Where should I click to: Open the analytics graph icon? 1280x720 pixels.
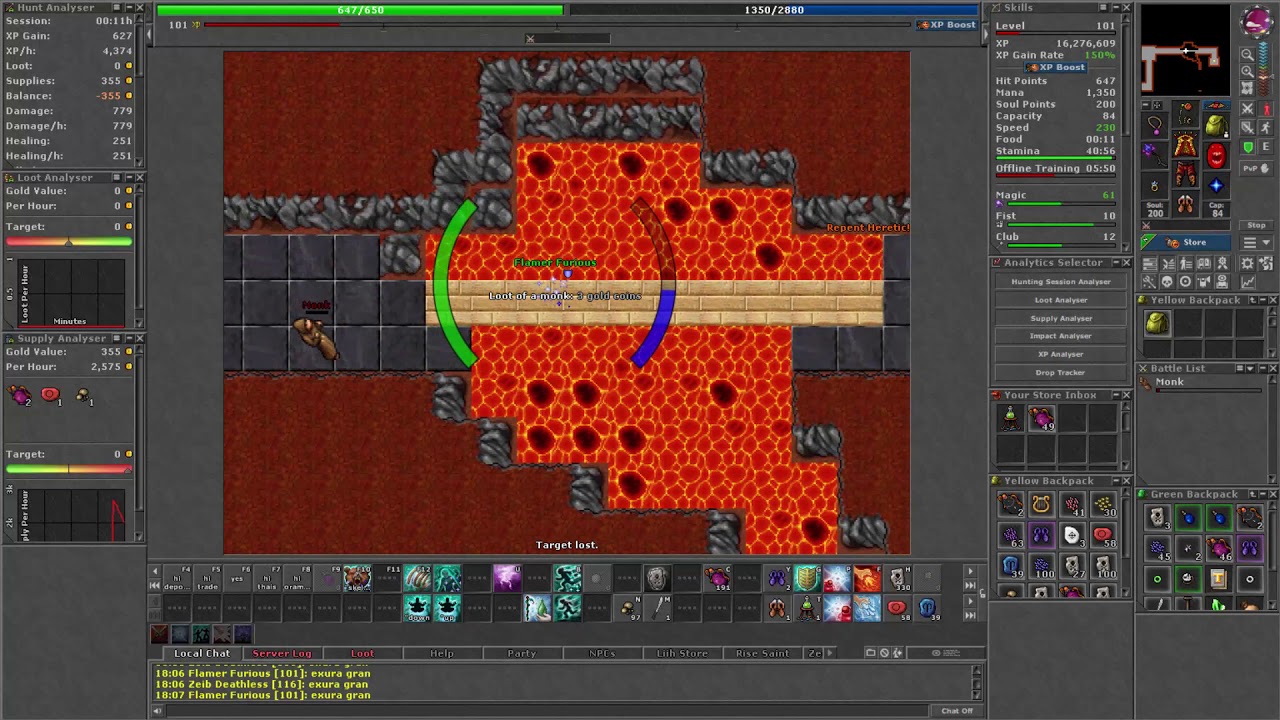pyautogui.click(x=1248, y=282)
